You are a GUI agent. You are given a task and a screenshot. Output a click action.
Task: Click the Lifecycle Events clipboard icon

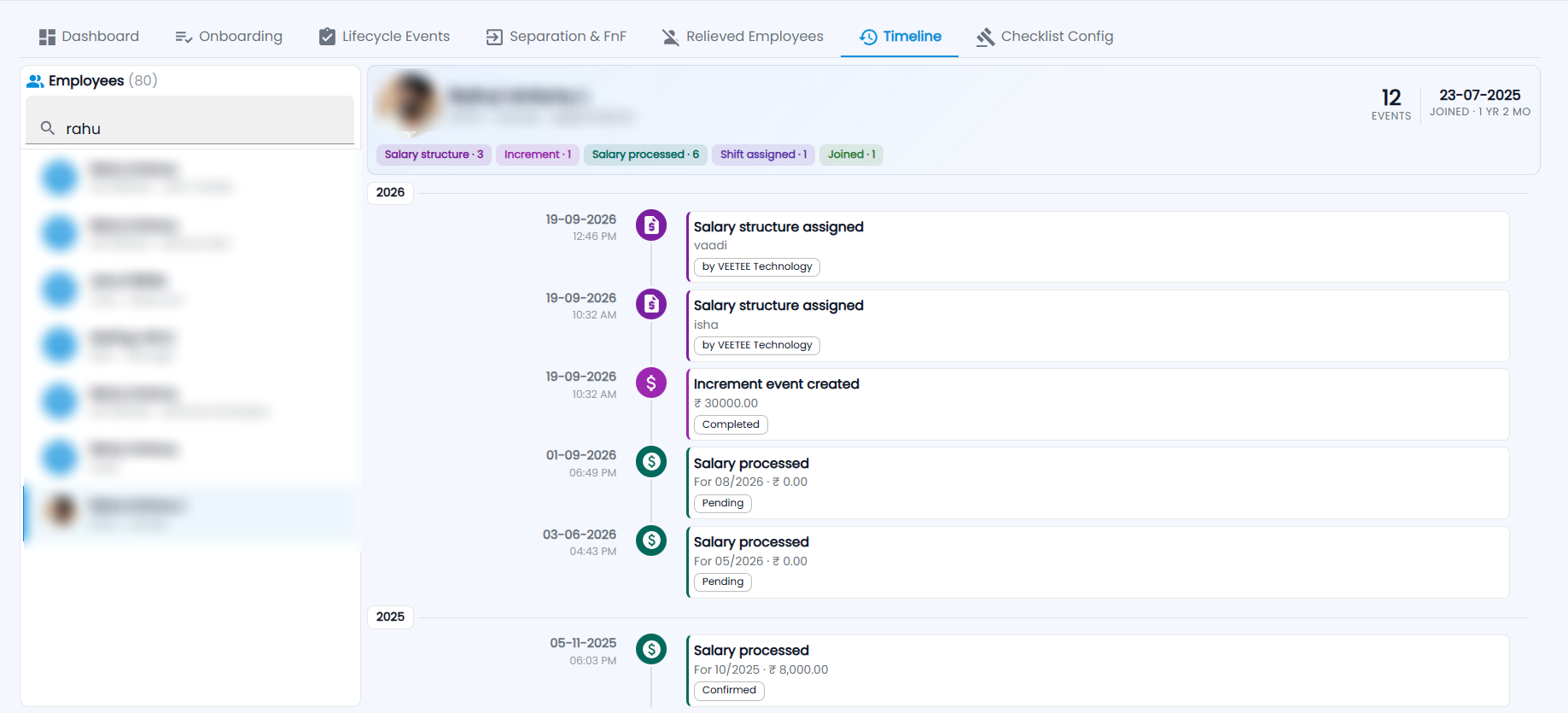[x=327, y=37]
